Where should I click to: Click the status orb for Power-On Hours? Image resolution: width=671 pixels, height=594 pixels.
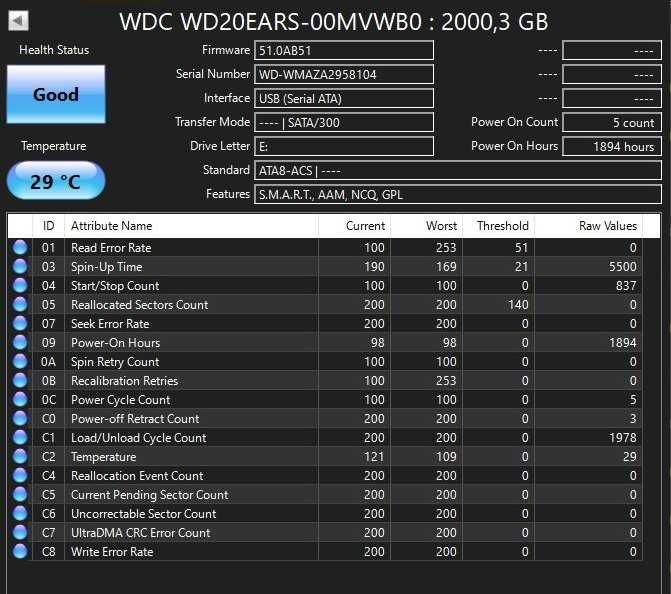(x=20, y=342)
